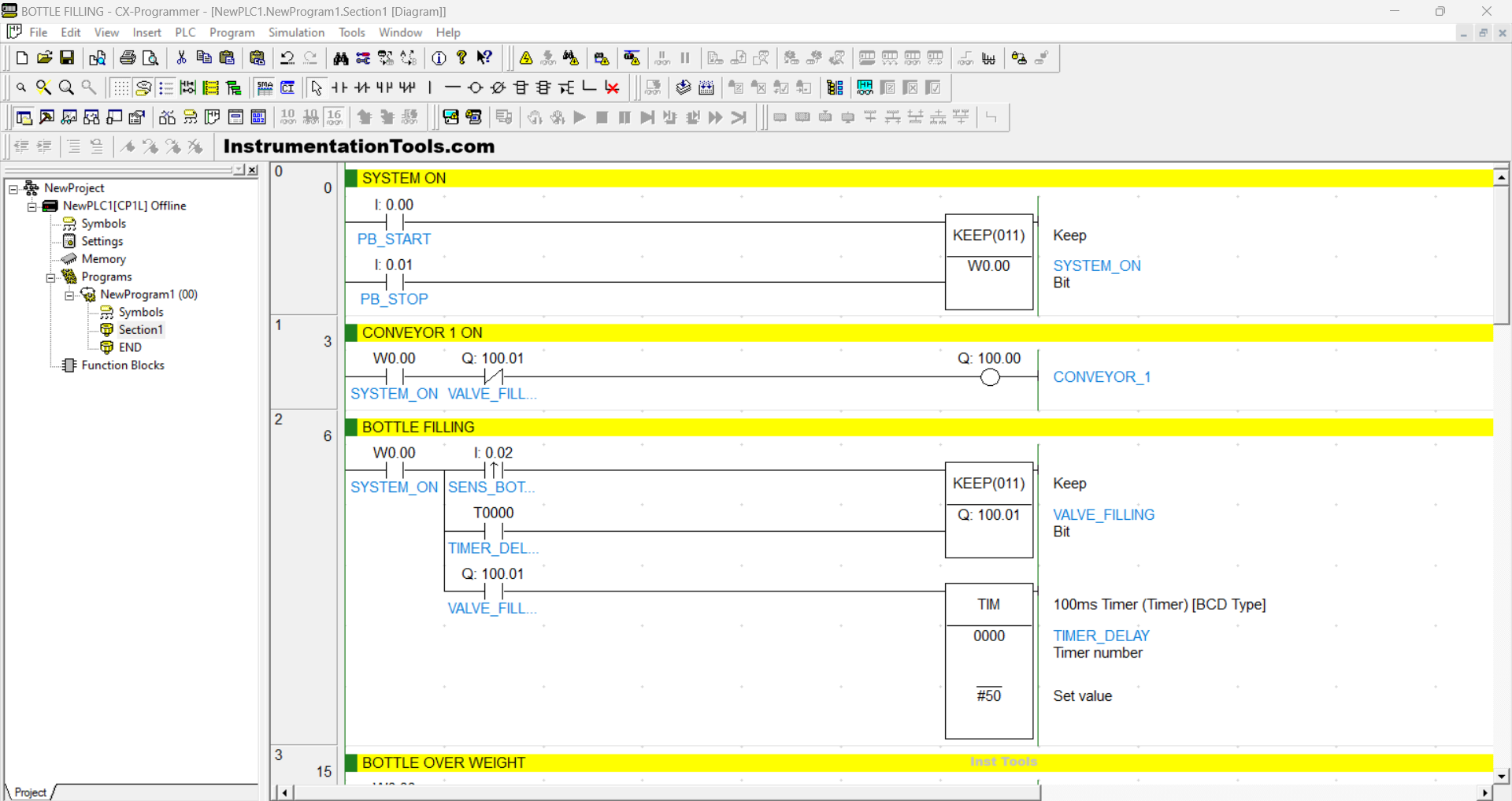Toggle Show Rung Comments list icon
The width and height of the screenshot is (1512, 801).
pyautogui.click(x=166, y=87)
